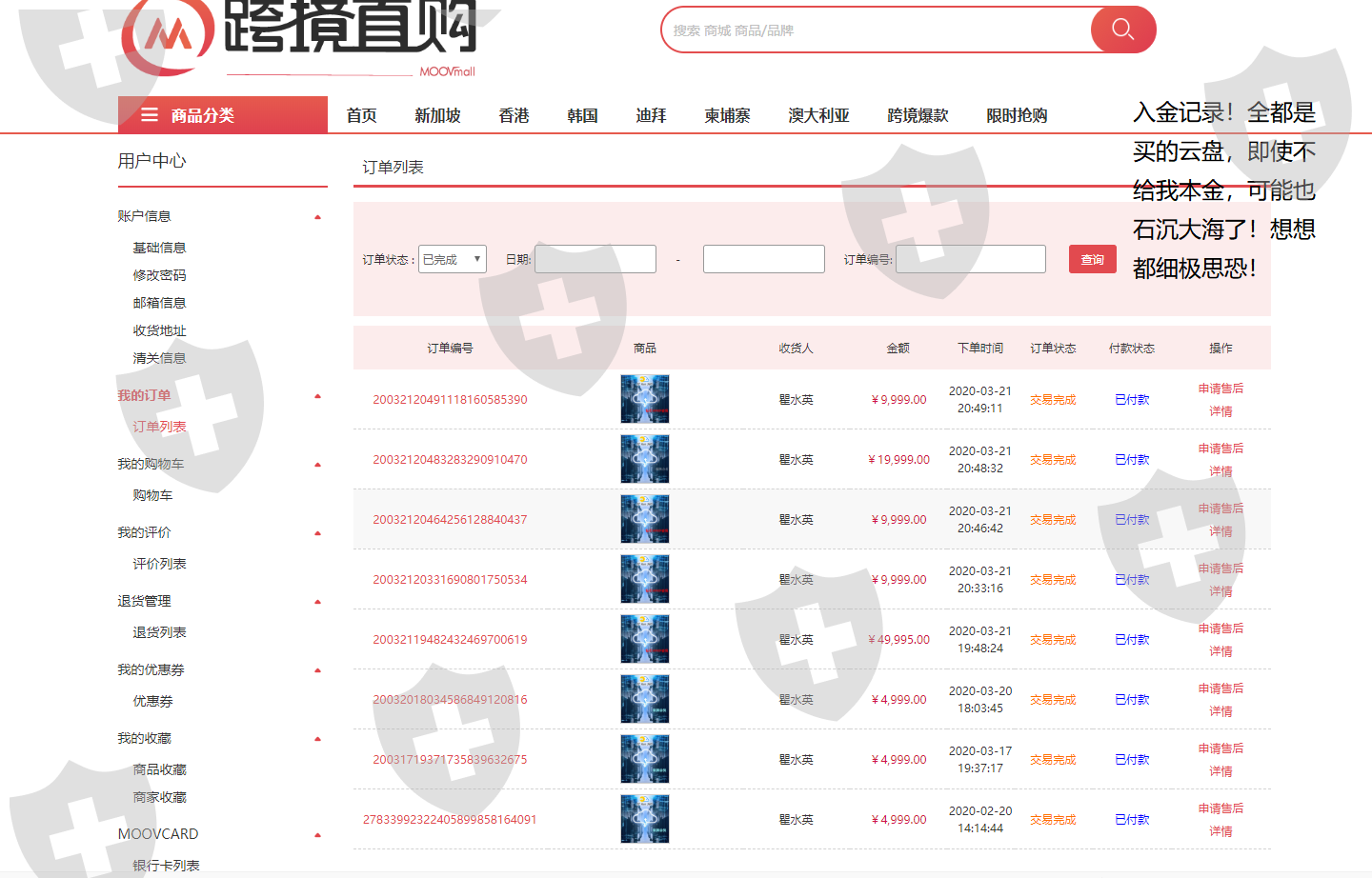Go to the 首页 nav tab

click(x=362, y=115)
